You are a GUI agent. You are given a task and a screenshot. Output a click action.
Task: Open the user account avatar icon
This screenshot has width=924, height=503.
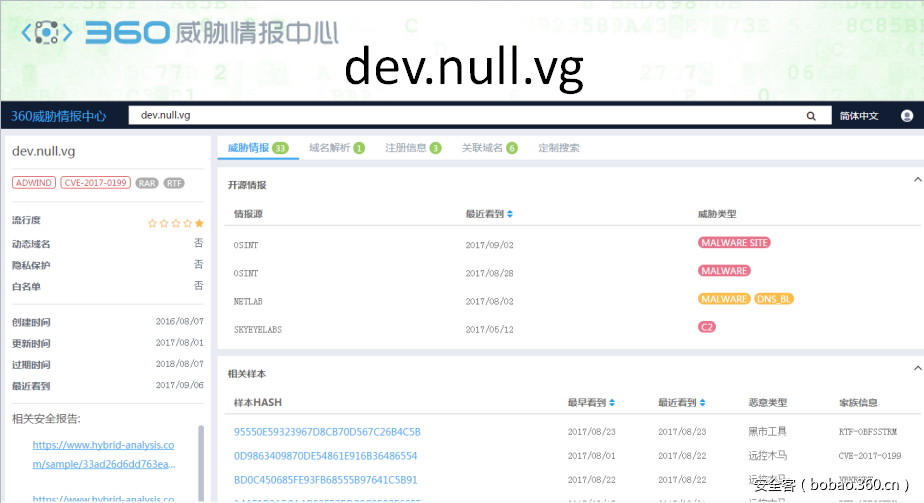click(907, 115)
